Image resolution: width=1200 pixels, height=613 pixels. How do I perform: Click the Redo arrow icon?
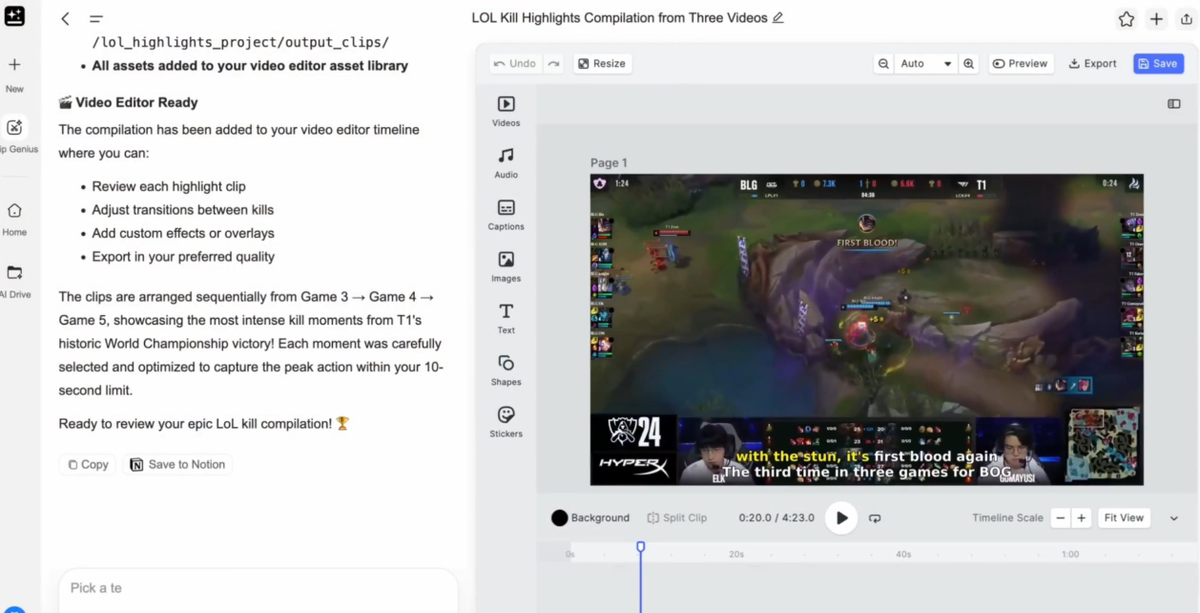[x=554, y=63]
